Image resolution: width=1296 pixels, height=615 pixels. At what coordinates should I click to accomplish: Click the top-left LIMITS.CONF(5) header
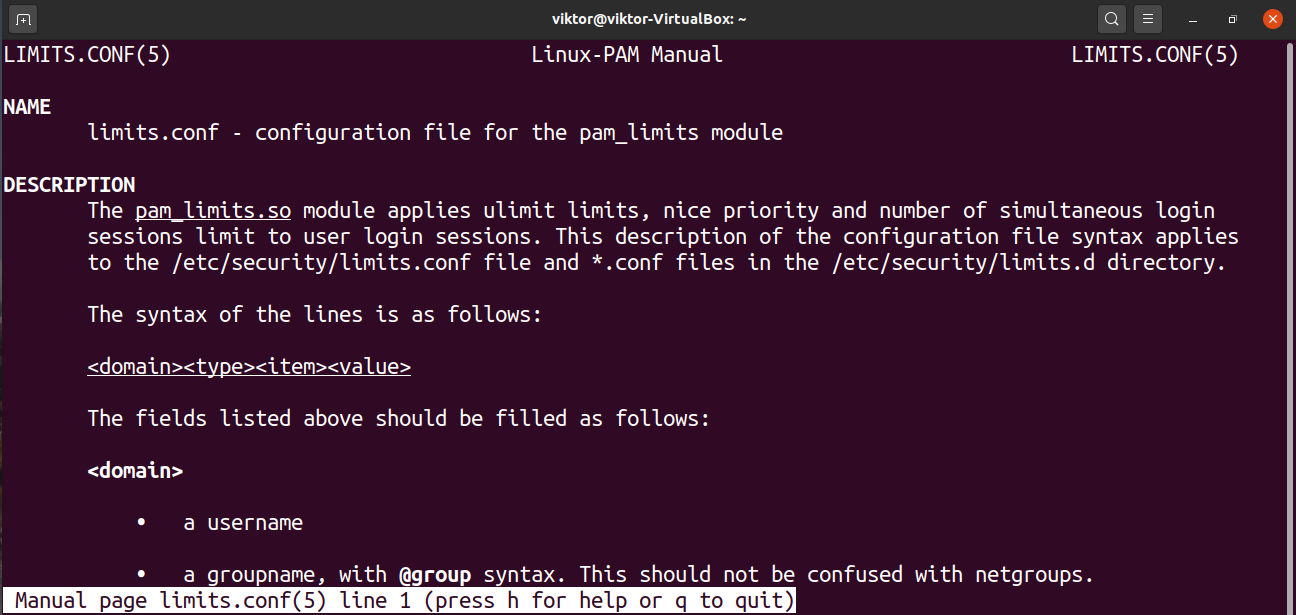tap(87, 55)
